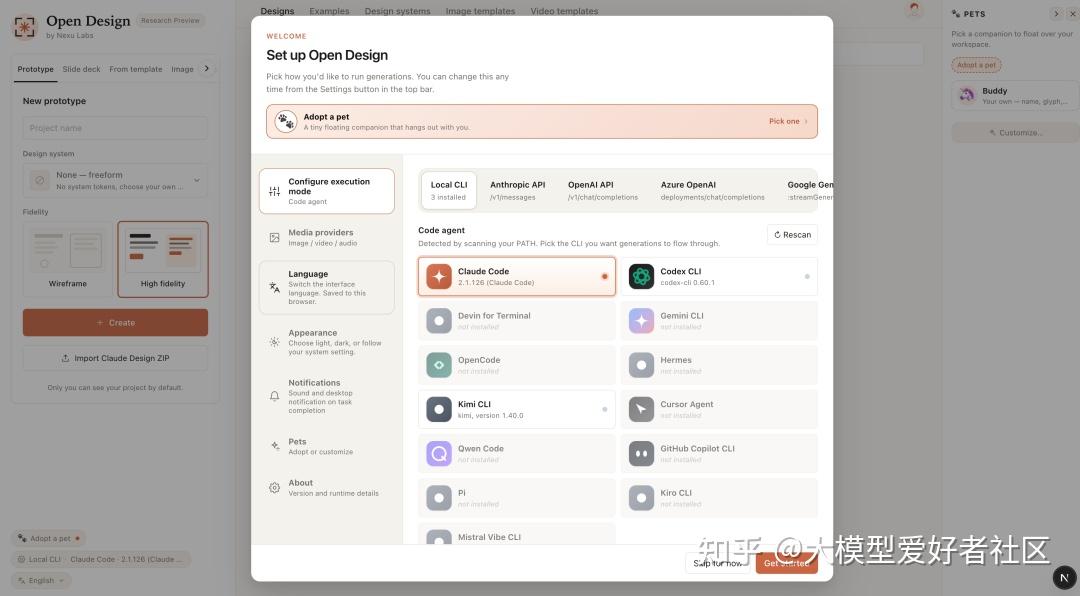The height and width of the screenshot is (596, 1080).
Task: Select the Codex CLI agent icon
Action: tap(641, 276)
